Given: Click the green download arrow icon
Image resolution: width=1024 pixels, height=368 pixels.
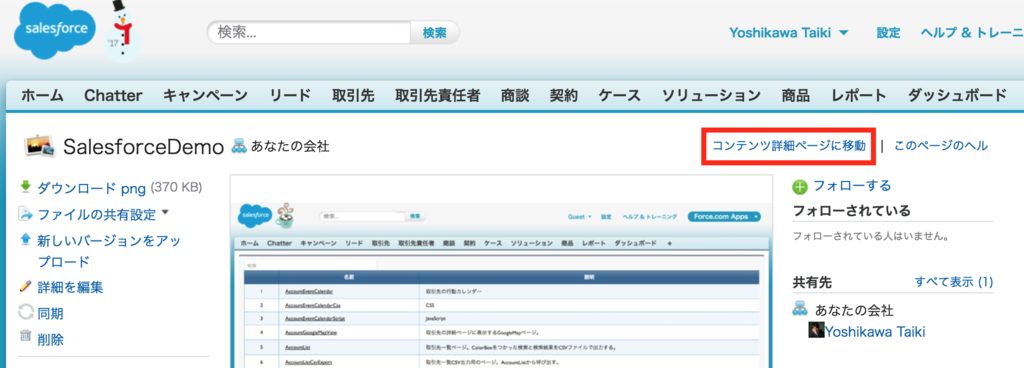Looking at the screenshot, I should coord(26,187).
